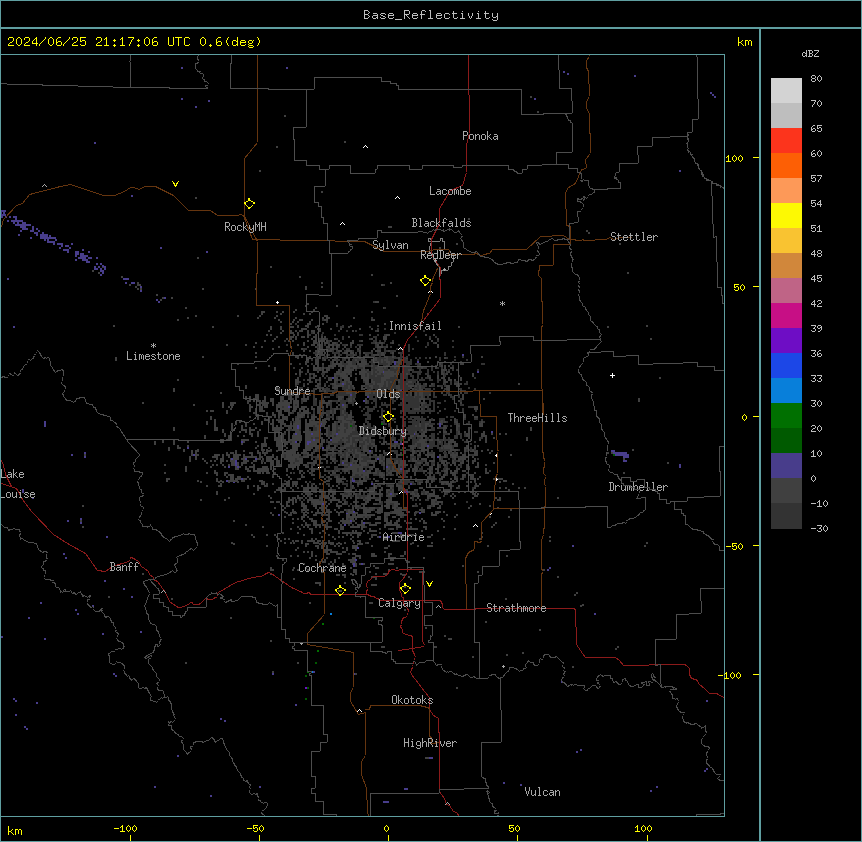This screenshot has width=862, height=842.
Task: Click the yellow radar marker between Olds and Didsbury
Action: click(388, 417)
